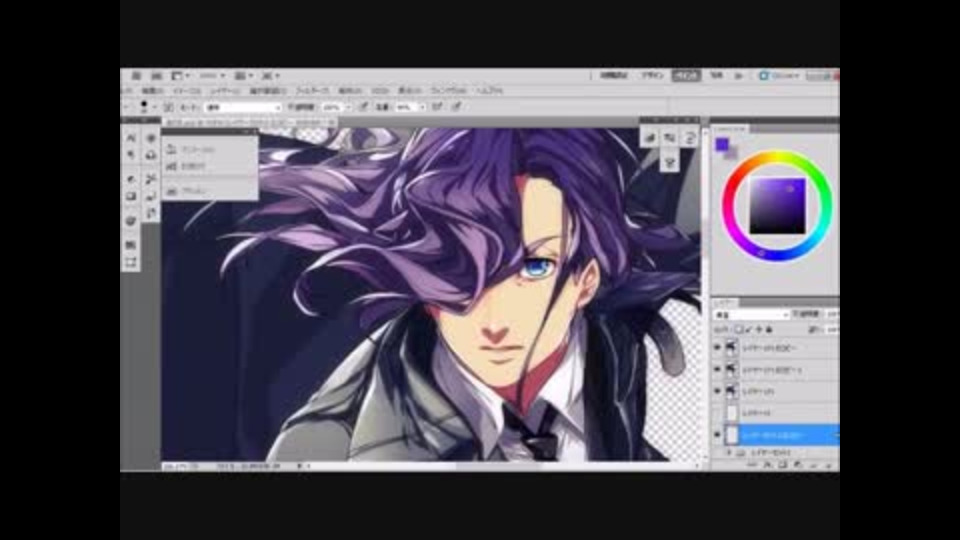This screenshot has height=540, width=960.
Task: Open the flow slider arrow in options bar
Action: click(422, 107)
